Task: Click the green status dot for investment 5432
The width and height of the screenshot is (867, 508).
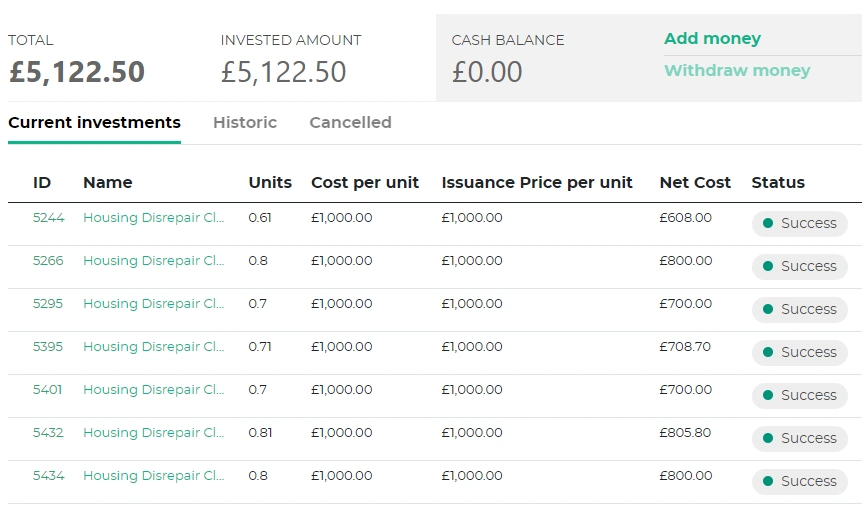Action: pos(768,438)
